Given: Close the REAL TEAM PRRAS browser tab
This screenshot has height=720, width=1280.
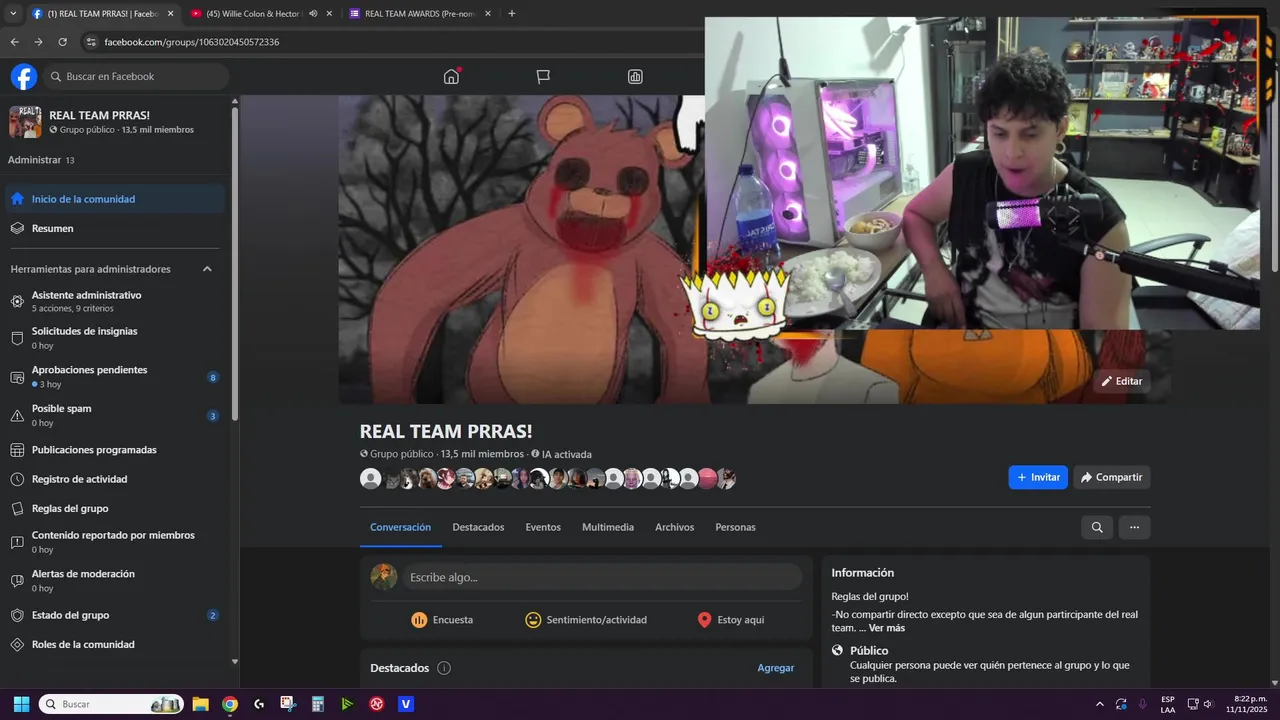Looking at the screenshot, I should [170, 14].
